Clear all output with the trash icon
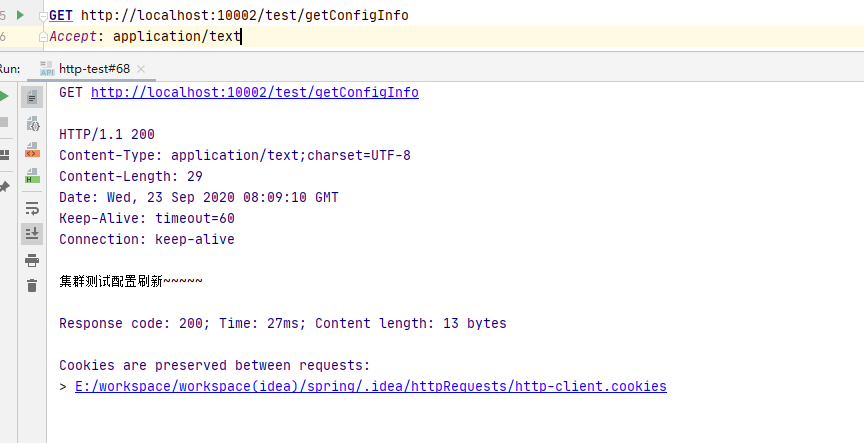Image resolution: width=864 pixels, height=443 pixels. pos(32,286)
